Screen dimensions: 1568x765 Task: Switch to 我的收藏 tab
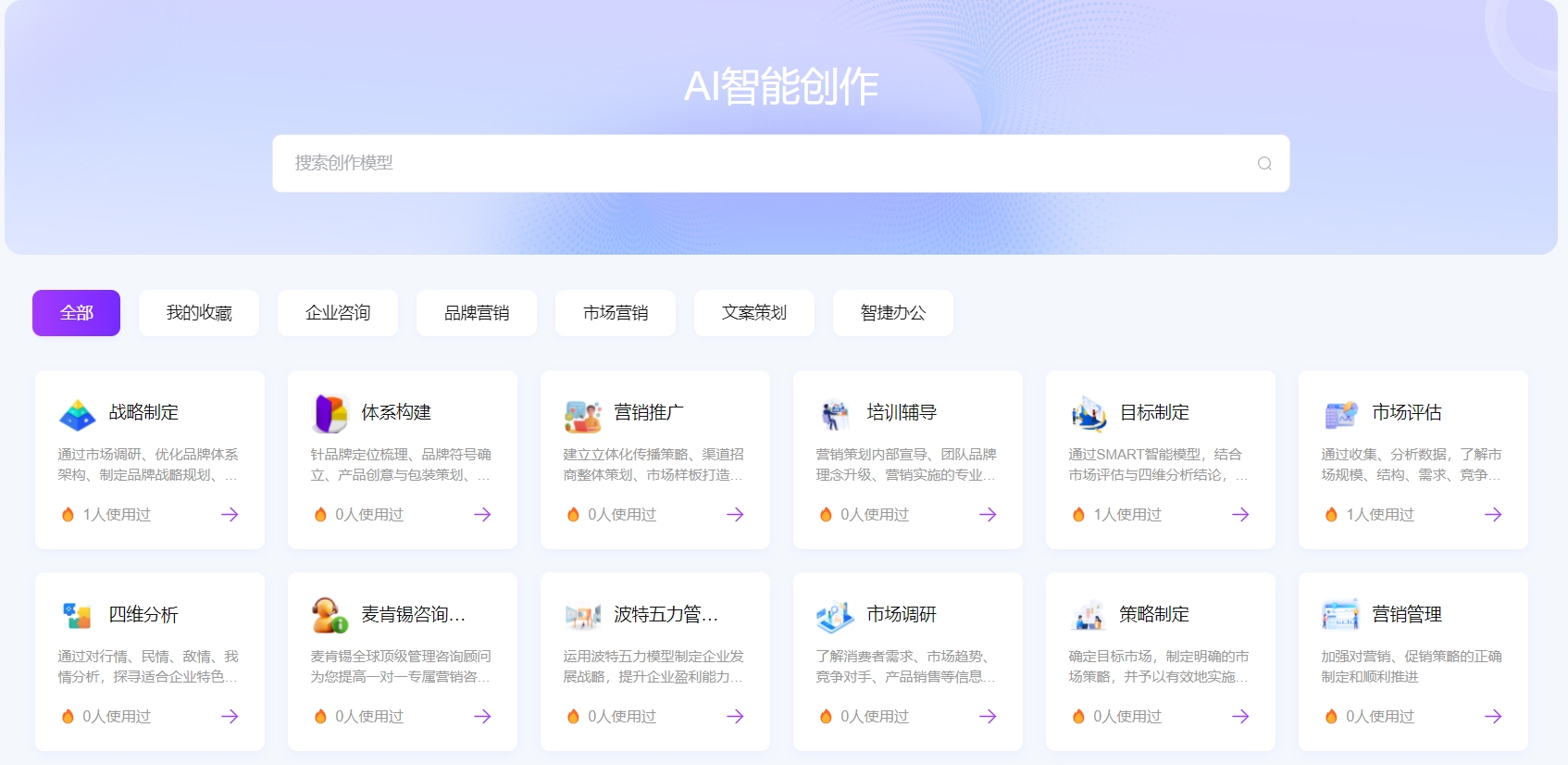click(x=199, y=313)
